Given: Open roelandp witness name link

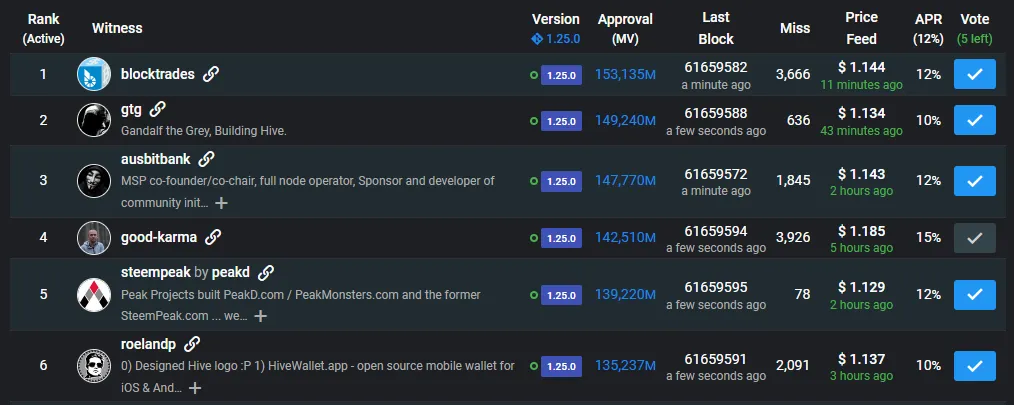Looking at the screenshot, I should (149, 344).
